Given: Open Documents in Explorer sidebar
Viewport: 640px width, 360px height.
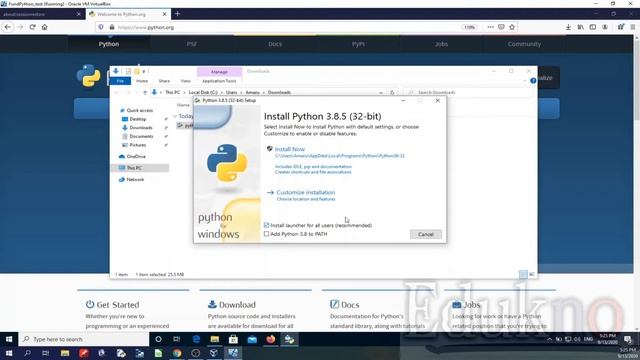Looking at the screenshot, I should click(141, 136).
